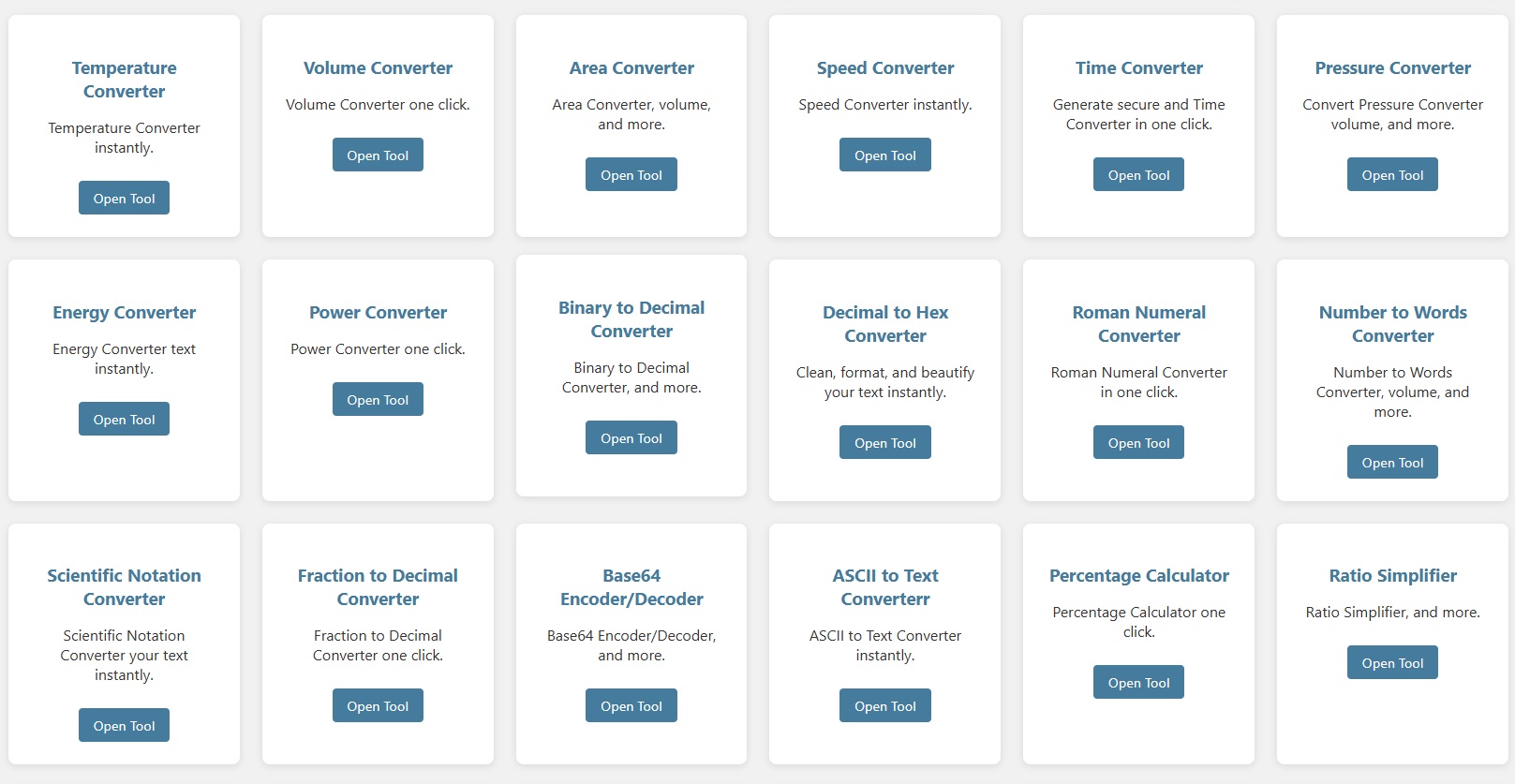
Task: Open the Power Converter tool
Action: click(x=378, y=400)
